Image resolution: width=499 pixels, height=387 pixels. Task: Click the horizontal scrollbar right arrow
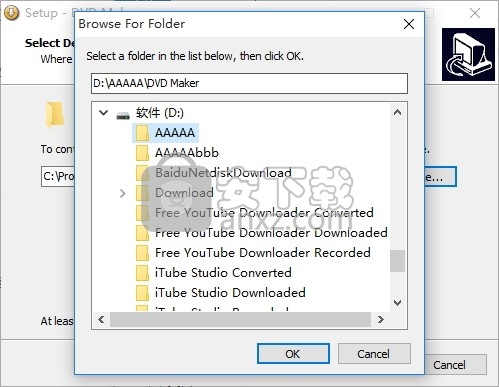[x=381, y=320]
